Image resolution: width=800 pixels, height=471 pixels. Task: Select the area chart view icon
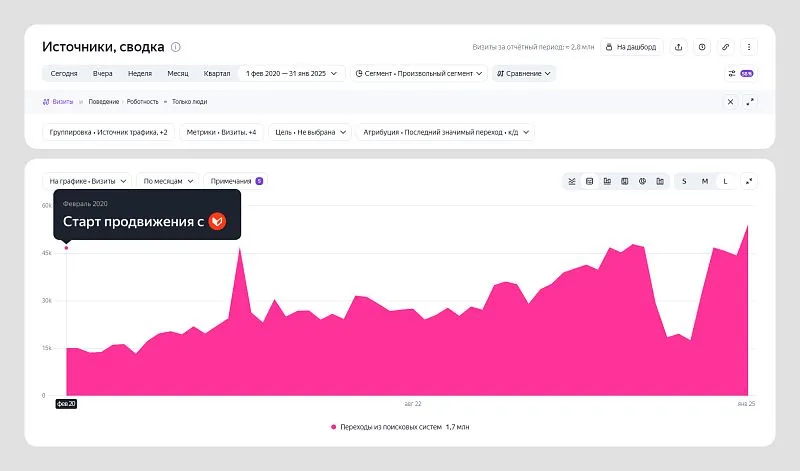[x=589, y=181]
